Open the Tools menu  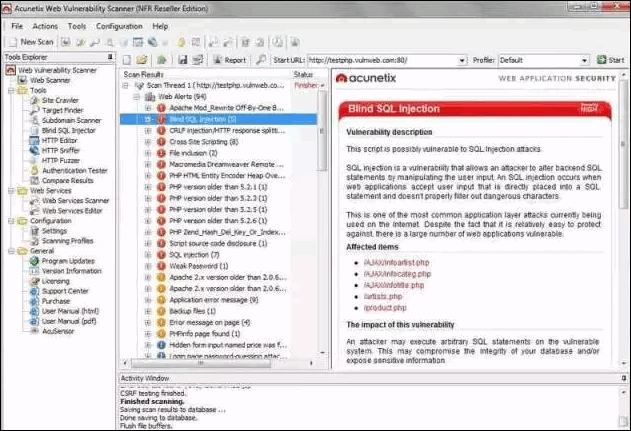click(76, 26)
